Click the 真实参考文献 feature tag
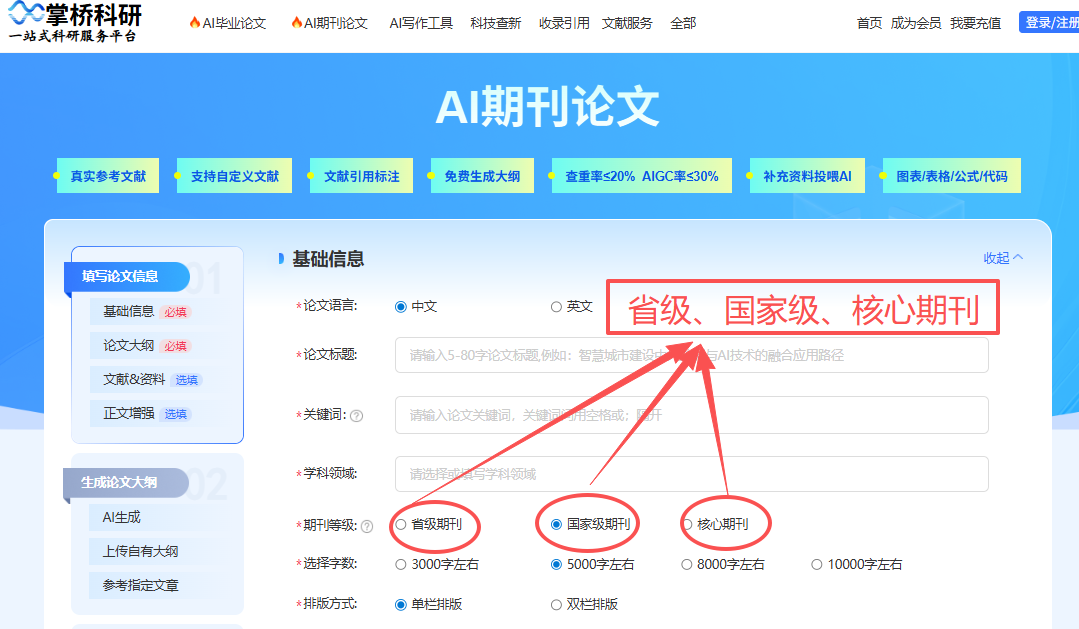This screenshot has width=1079, height=629. (x=108, y=175)
